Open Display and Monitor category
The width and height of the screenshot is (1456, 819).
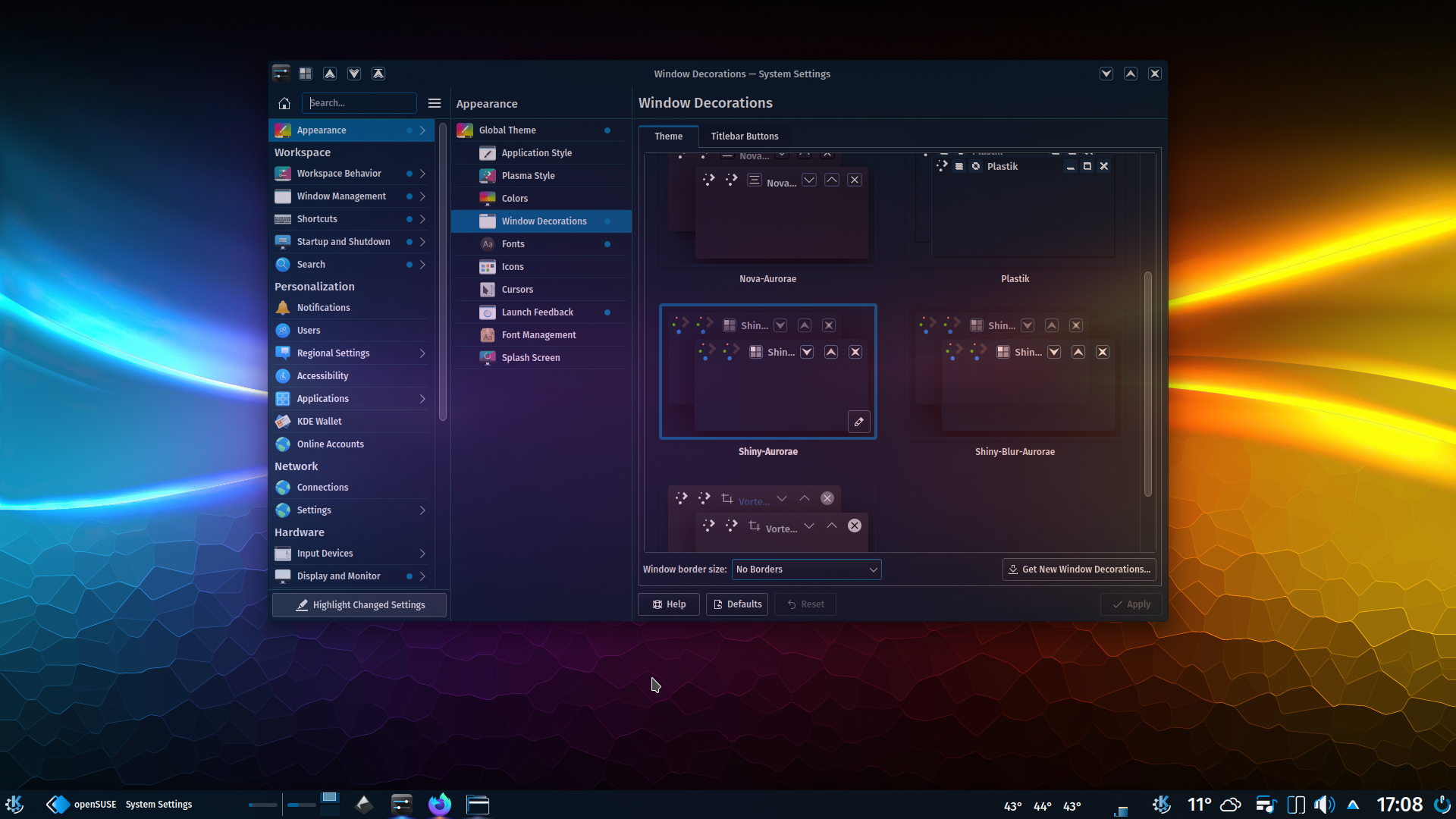352,576
